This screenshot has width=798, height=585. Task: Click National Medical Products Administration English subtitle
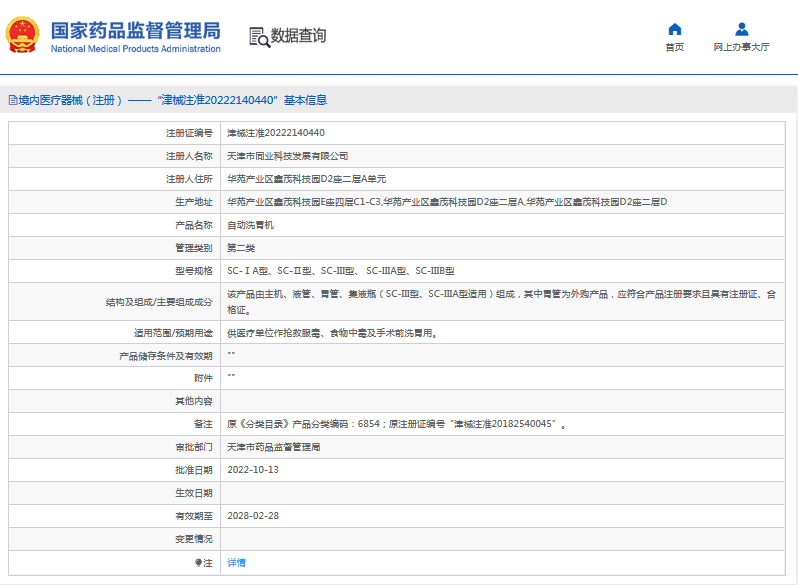click(x=135, y=49)
